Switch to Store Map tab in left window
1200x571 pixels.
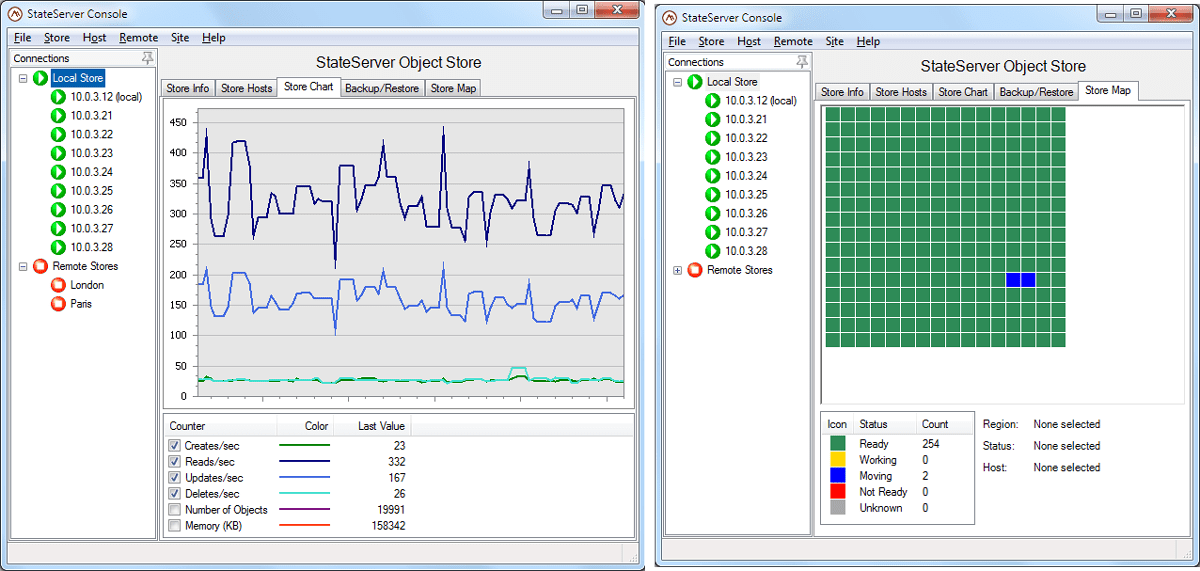(454, 88)
